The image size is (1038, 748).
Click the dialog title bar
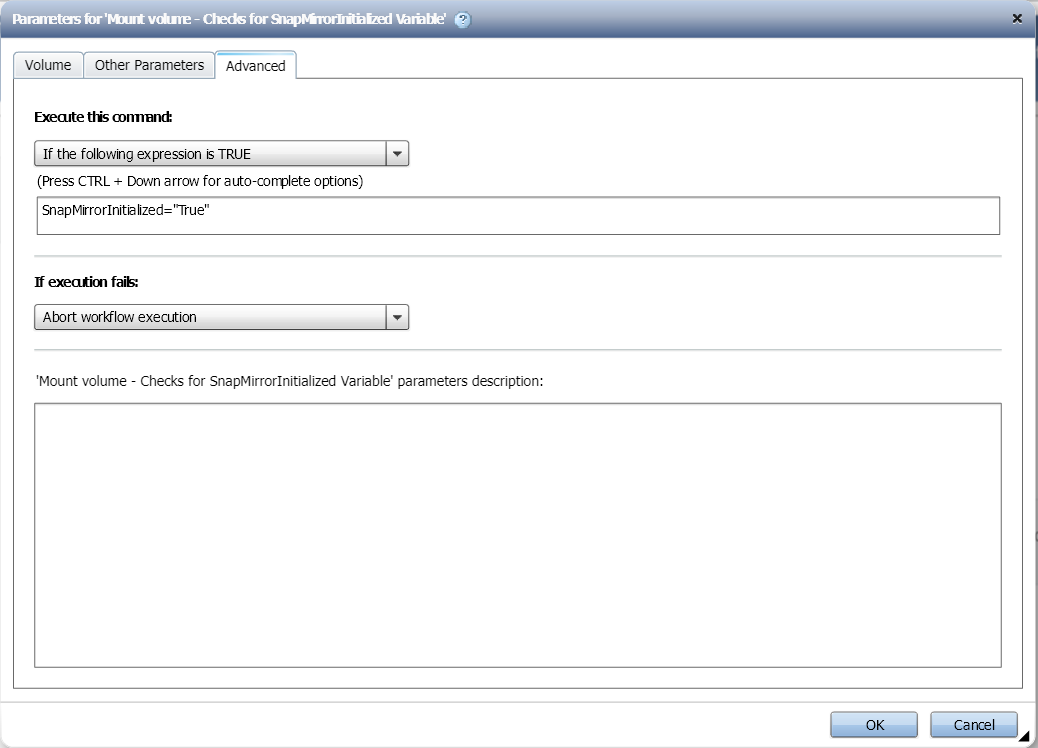click(700, 19)
